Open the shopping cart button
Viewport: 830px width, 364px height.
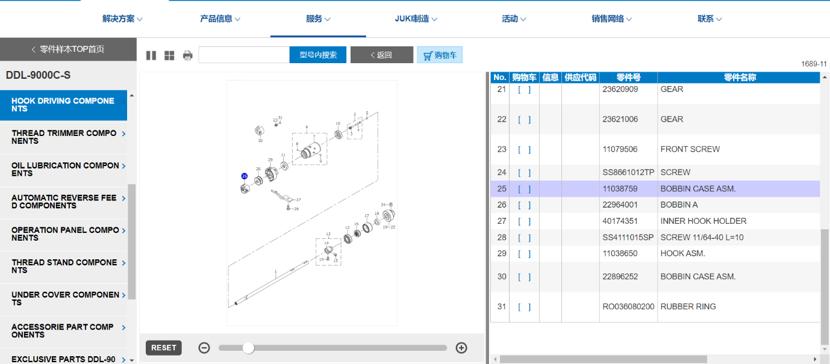pos(440,54)
